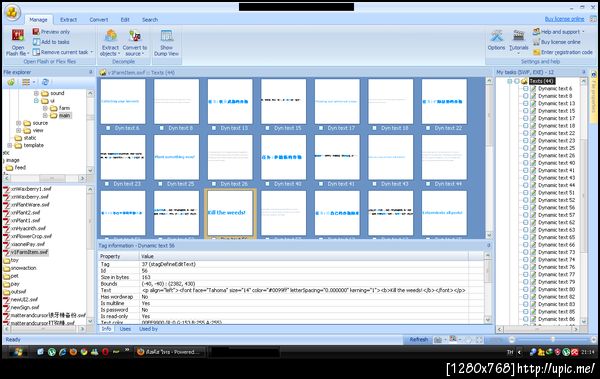This screenshot has height=379, width=600.
Task: Click the Buy license online cart icon
Action: 536,42
